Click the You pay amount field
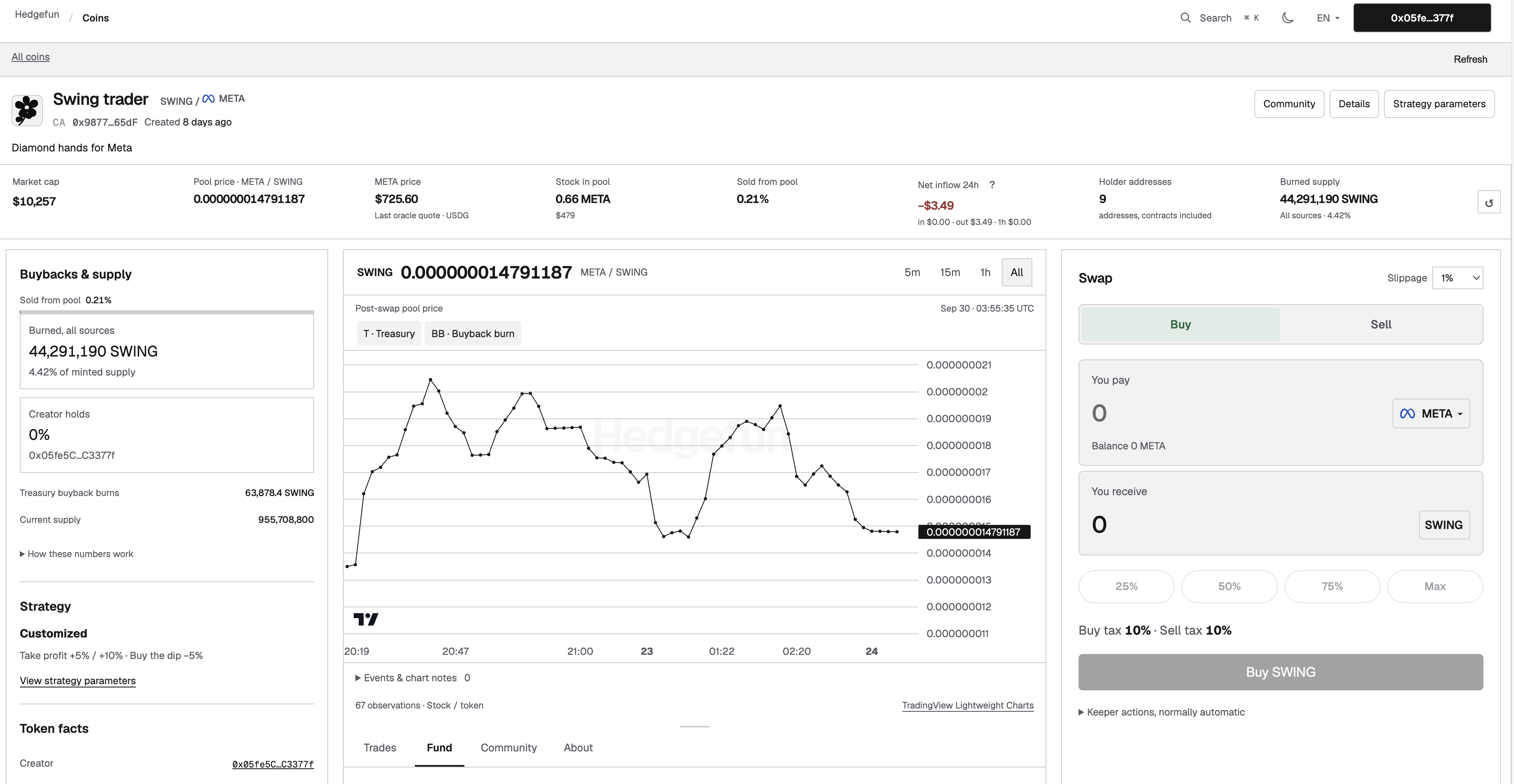Screen dimensions: 1514x784 click(x=1234, y=413)
